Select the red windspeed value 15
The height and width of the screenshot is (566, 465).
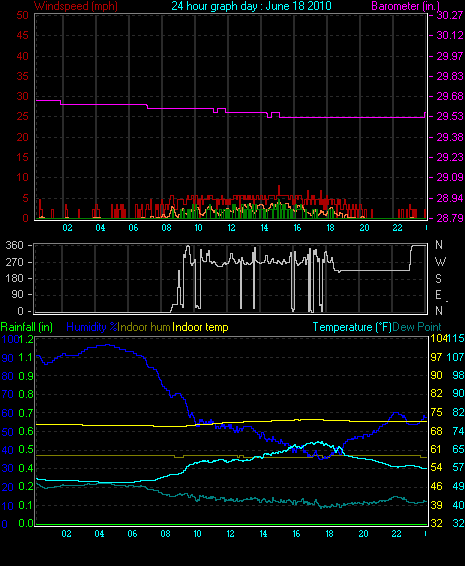click(x=22, y=157)
